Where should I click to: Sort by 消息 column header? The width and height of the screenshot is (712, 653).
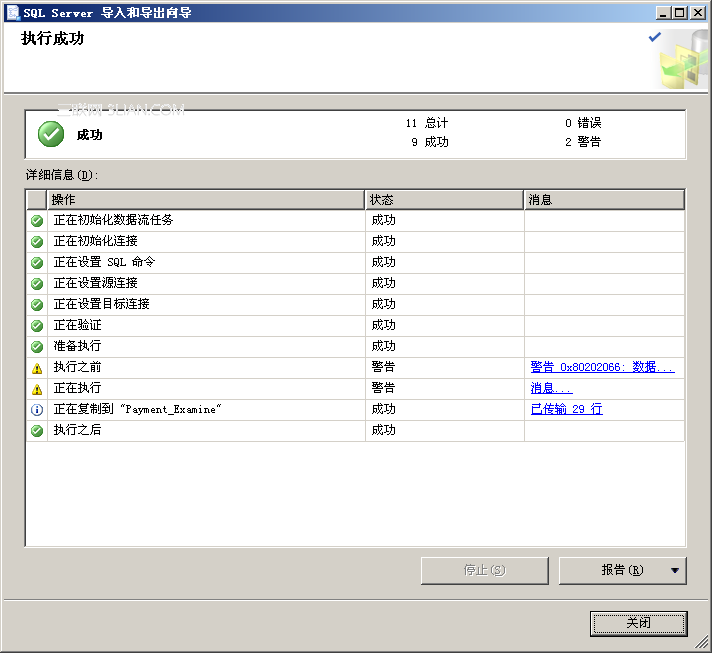[604, 200]
